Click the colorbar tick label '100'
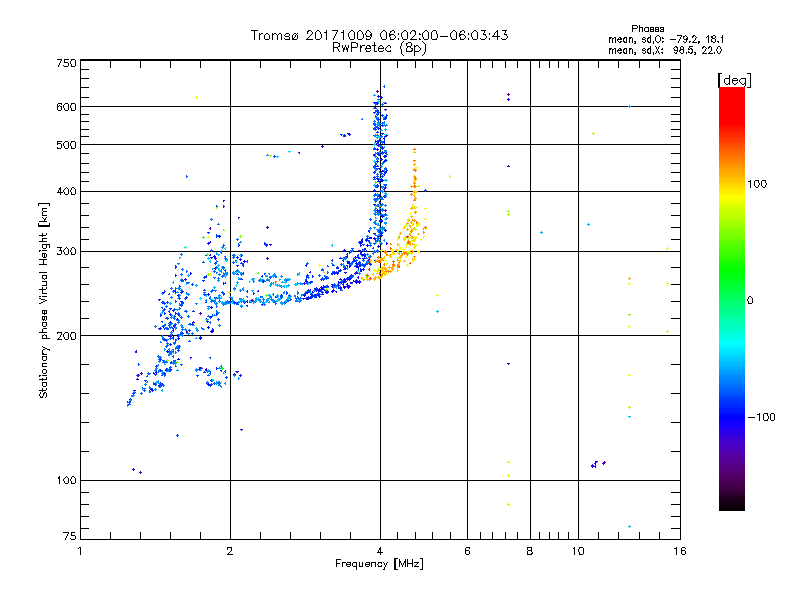The width and height of the screenshot is (800, 600). (757, 184)
